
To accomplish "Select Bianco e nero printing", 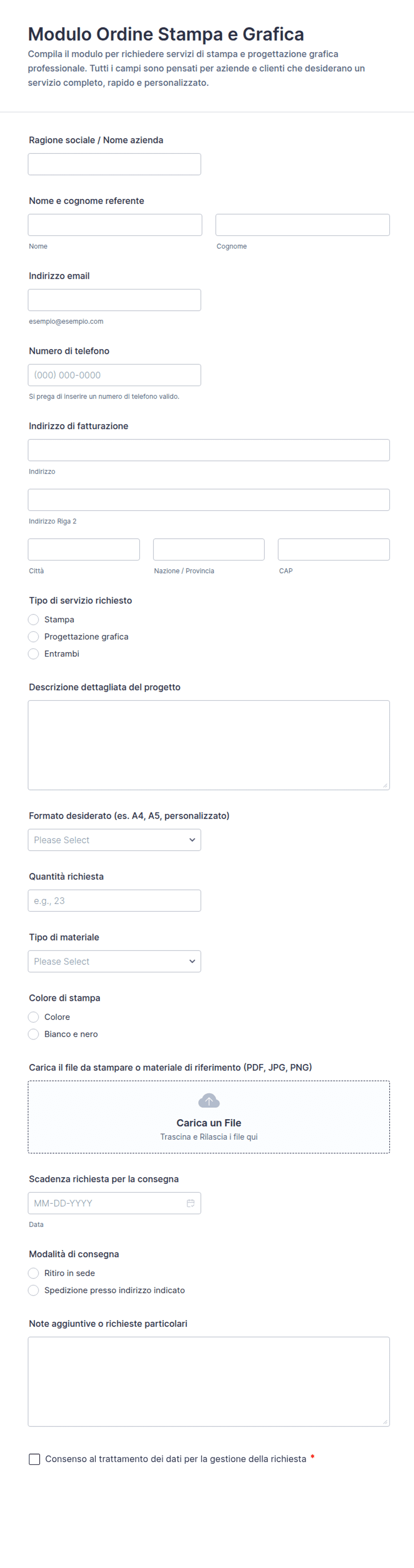I will click(33, 1034).
